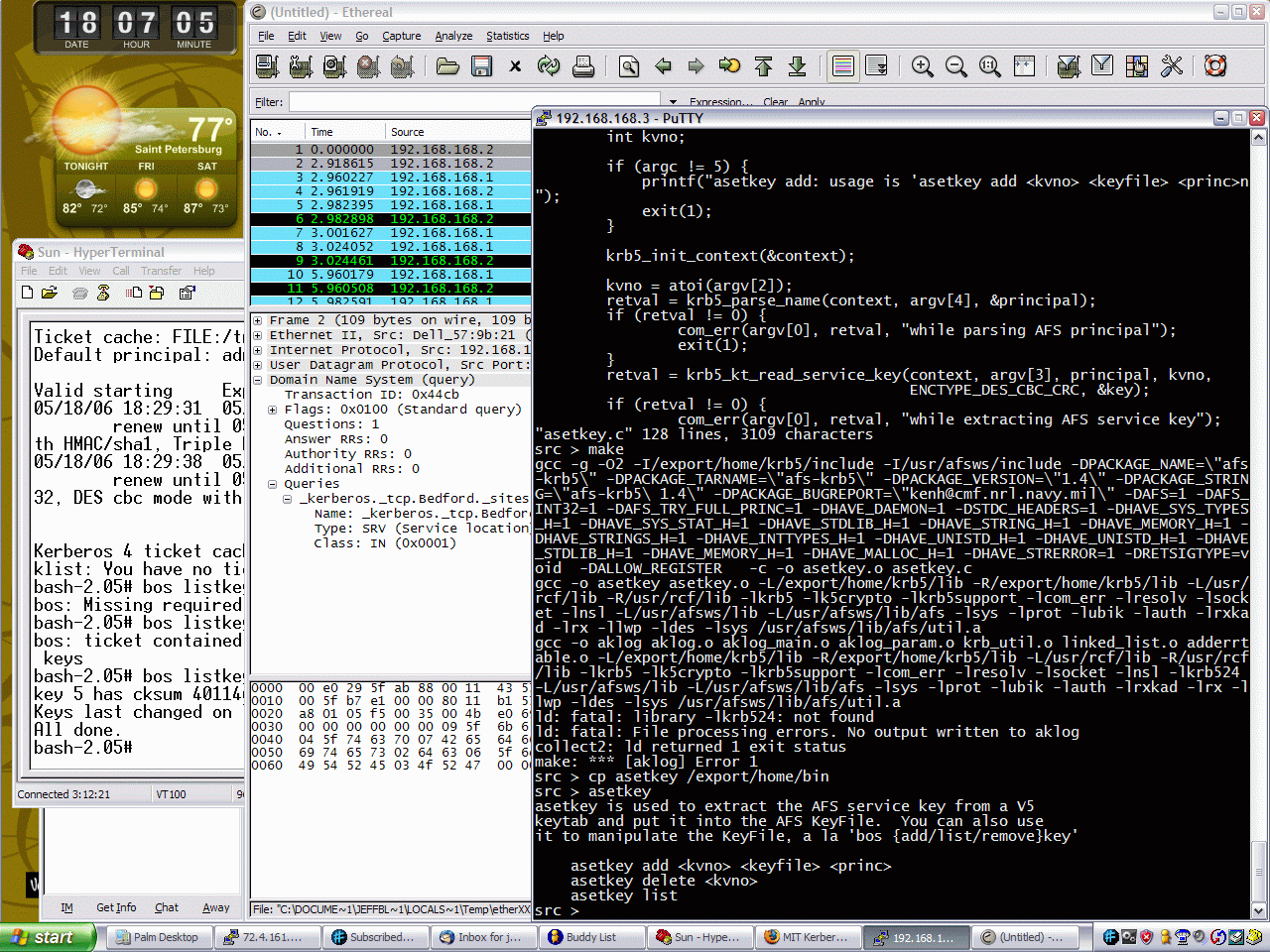Click the Open capture file folder icon

click(447, 66)
